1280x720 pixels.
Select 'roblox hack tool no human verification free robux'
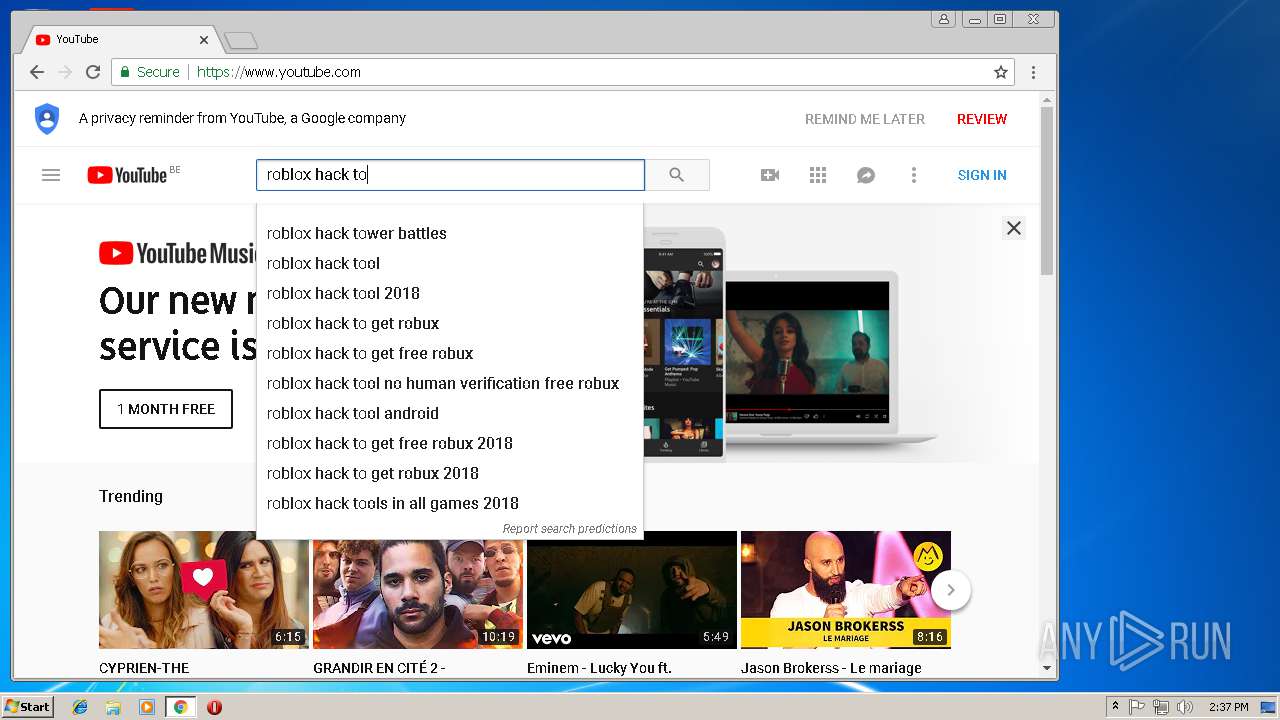click(x=450, y=383)
